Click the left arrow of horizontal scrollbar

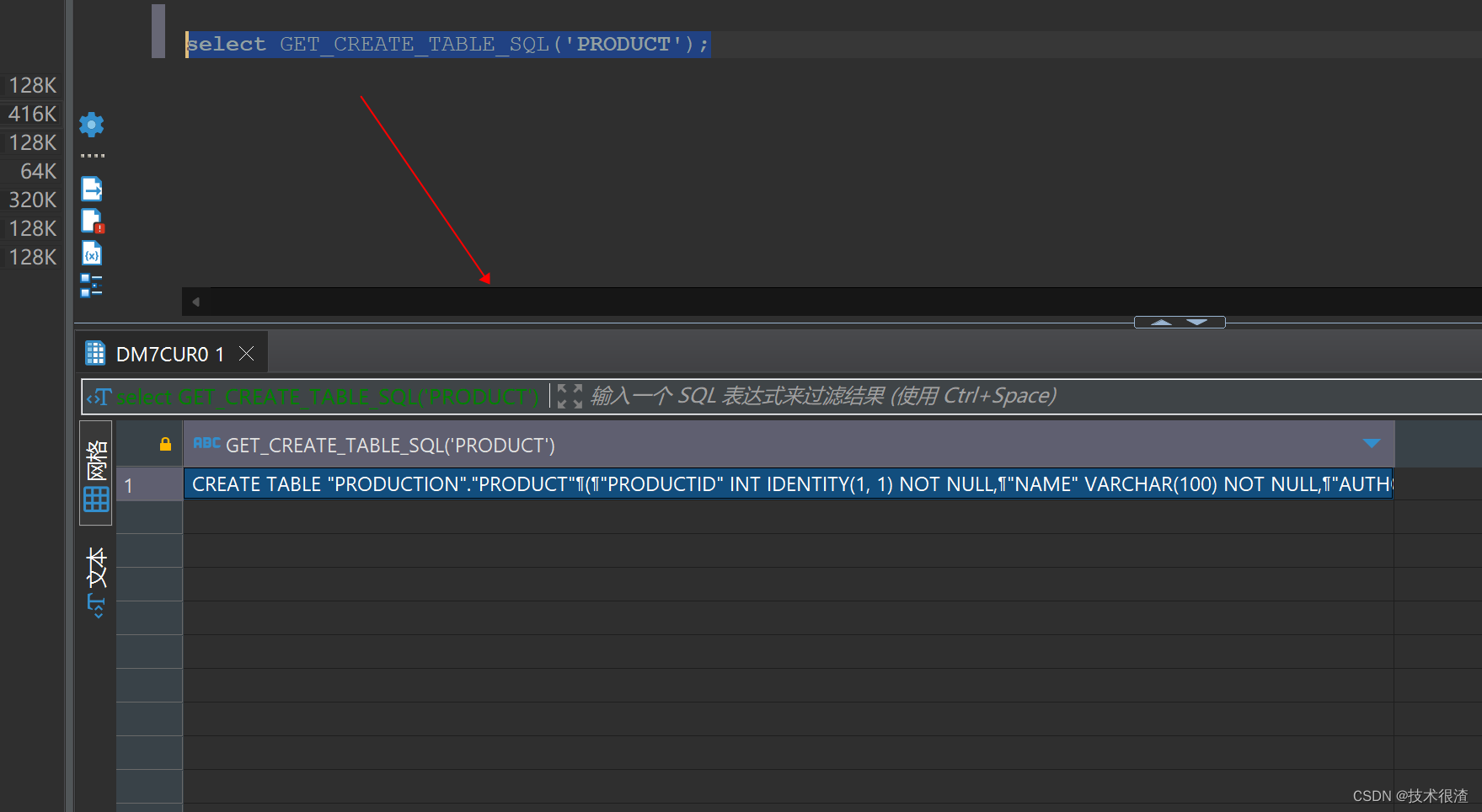195,302
